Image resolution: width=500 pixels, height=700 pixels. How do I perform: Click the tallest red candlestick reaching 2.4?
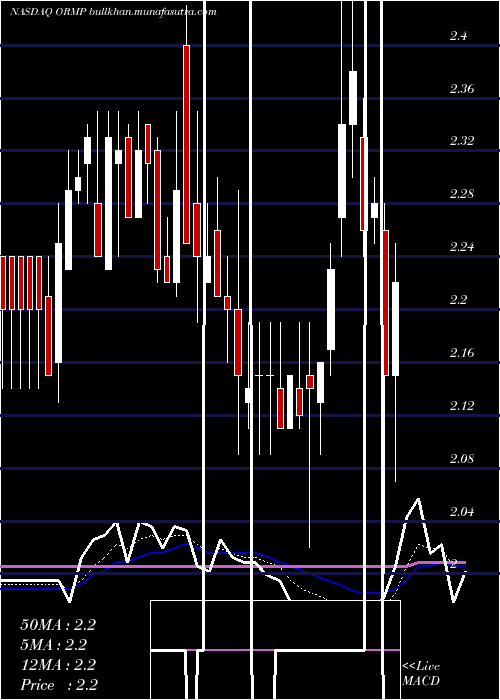(186, 144)
